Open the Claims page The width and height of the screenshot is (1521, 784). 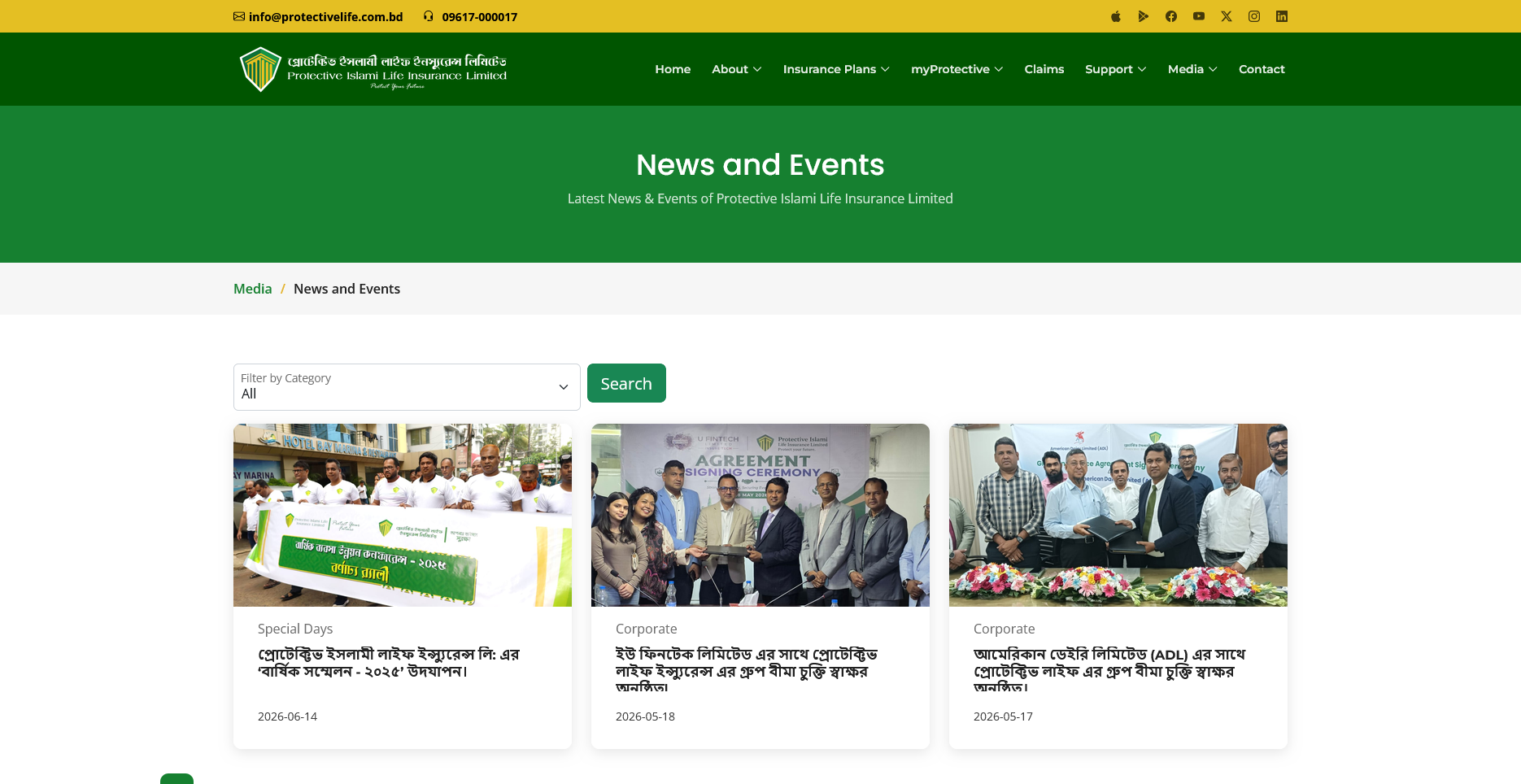[1044, 69]
